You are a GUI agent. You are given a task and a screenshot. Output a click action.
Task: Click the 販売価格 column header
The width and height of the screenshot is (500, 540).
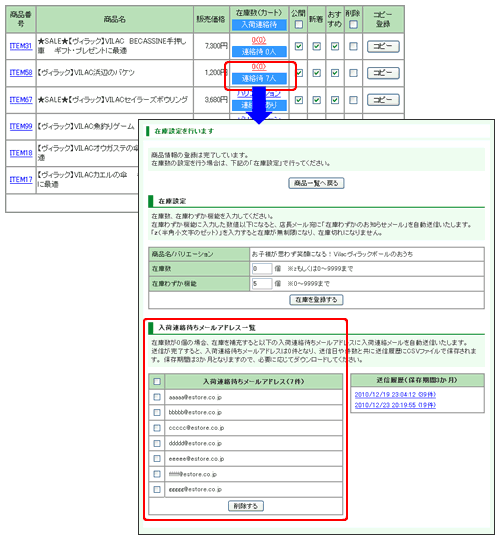(x=211, y=19)
